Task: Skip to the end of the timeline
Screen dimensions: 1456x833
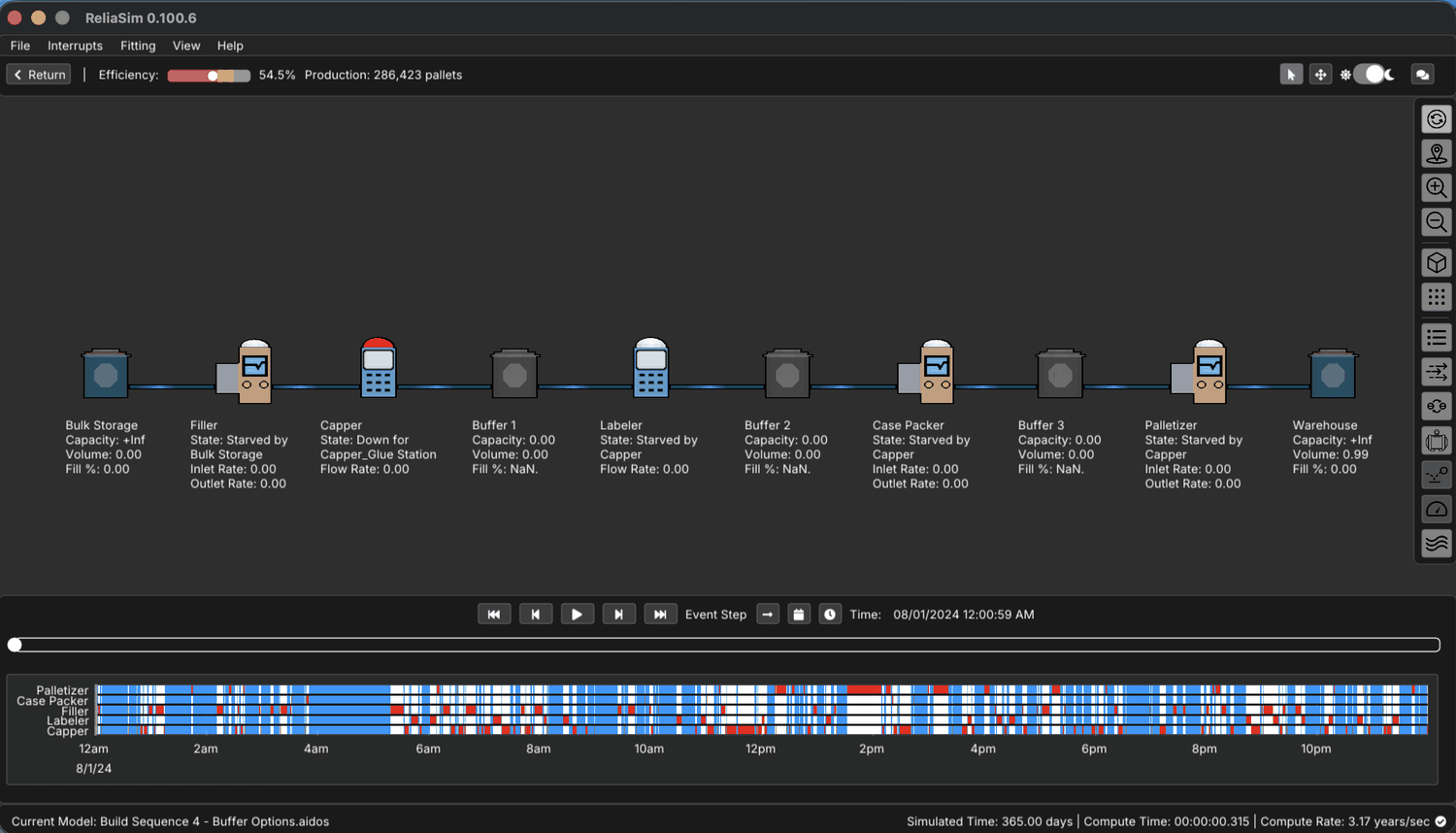Action: 660,615
